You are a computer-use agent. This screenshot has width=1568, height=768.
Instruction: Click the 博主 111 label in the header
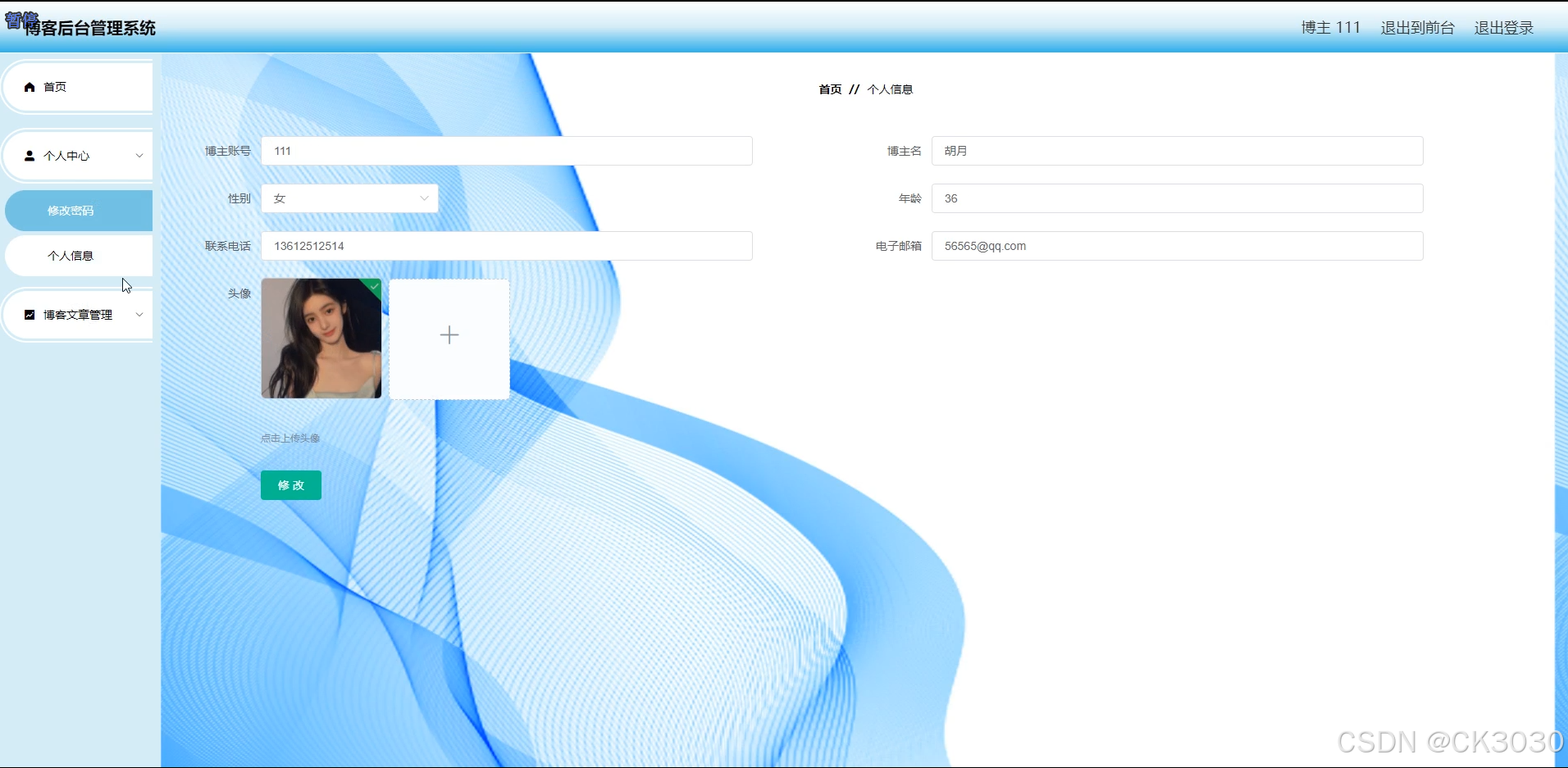point(1329,27)
